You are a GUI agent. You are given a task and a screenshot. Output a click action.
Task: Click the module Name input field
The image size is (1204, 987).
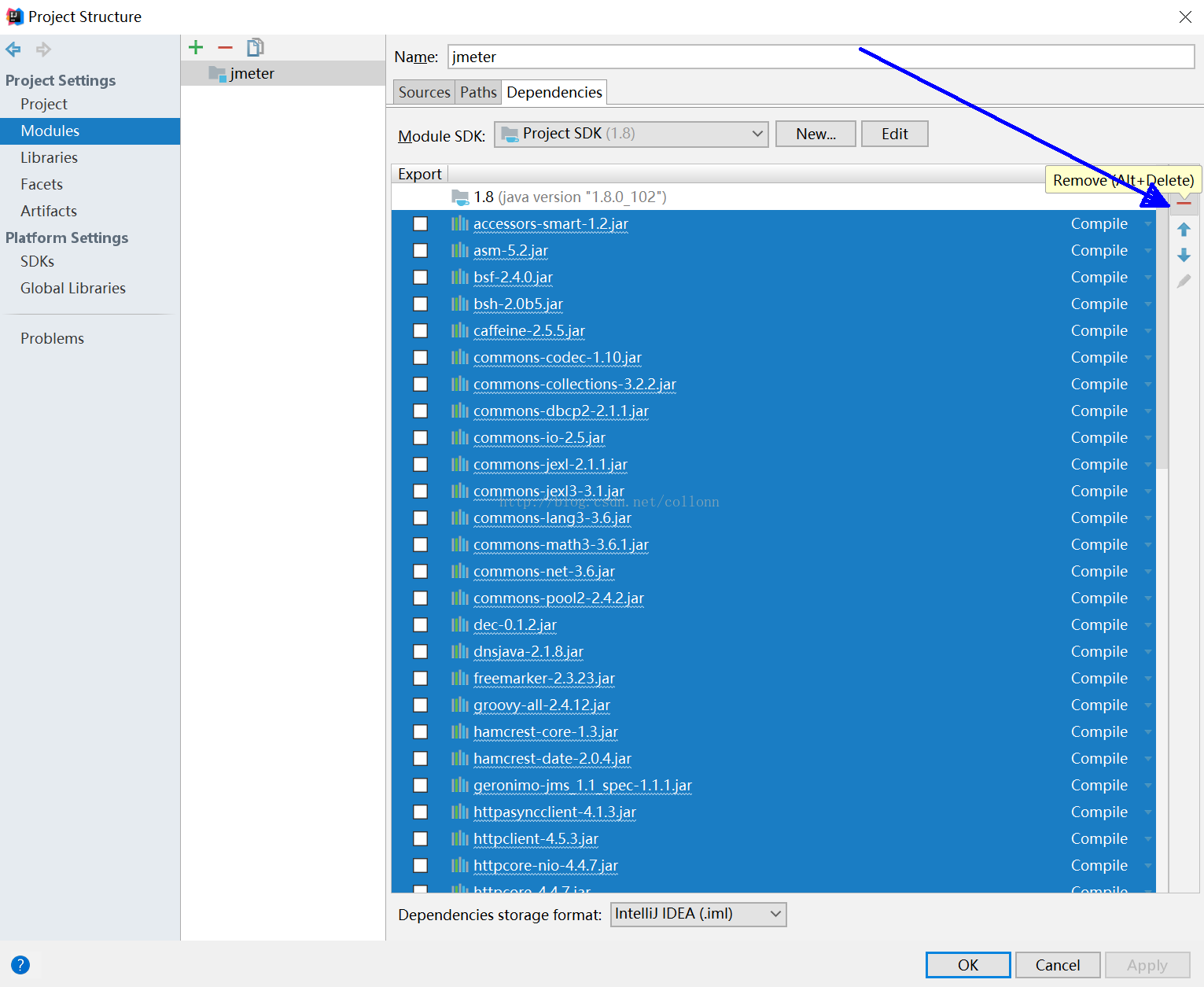pos(821,57)
